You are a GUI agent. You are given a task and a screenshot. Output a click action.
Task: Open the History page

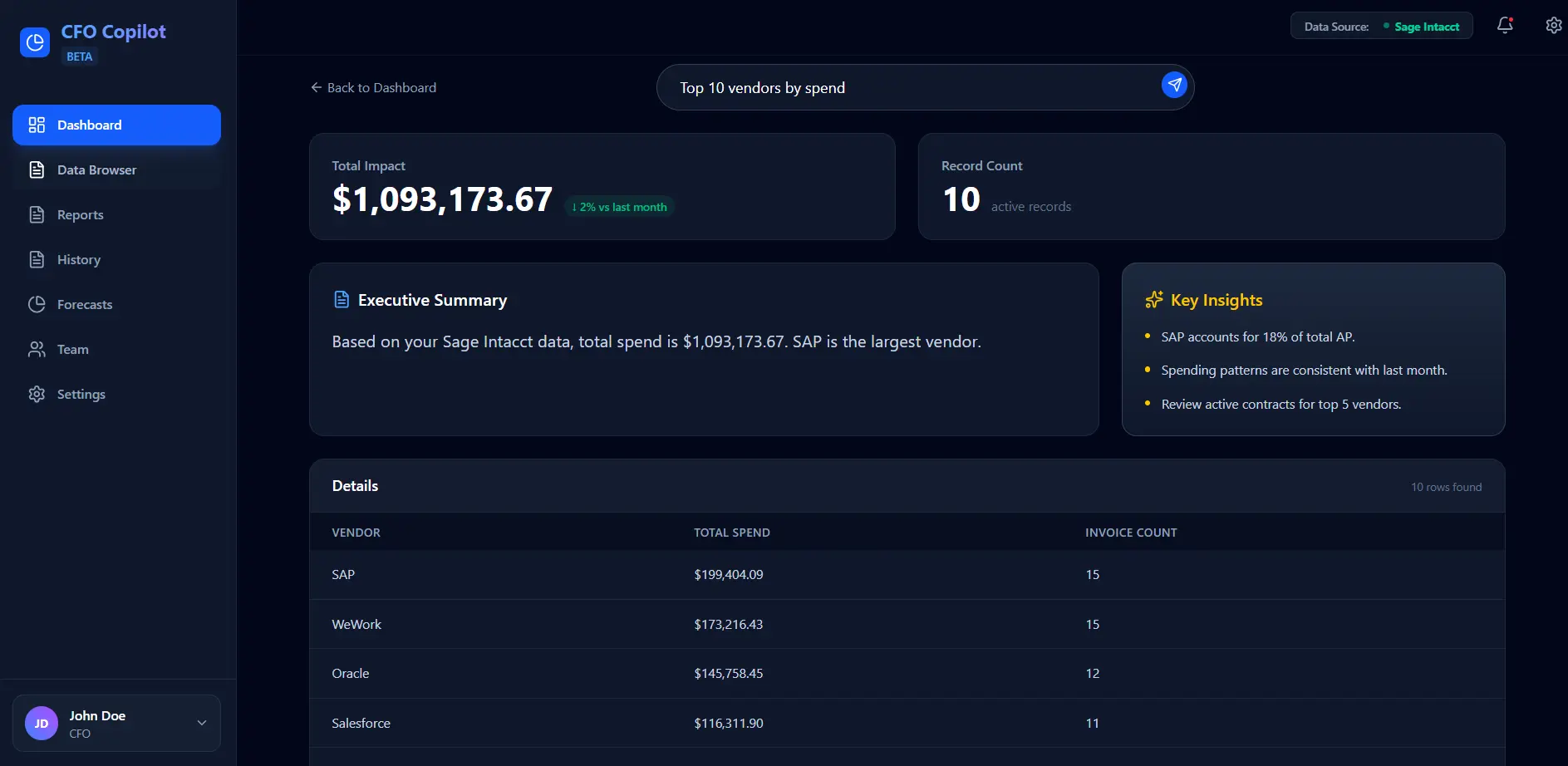(x=78, y=260)
